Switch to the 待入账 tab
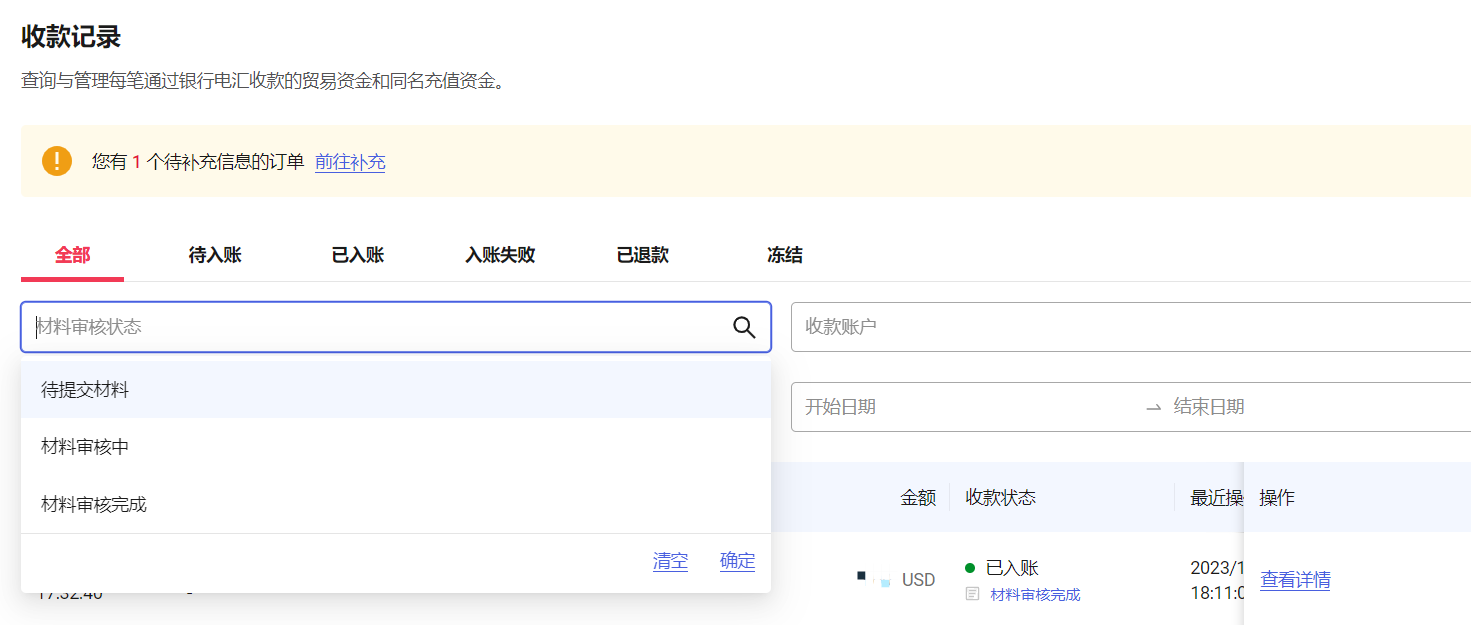The width and height of the screenshot is (1471, 625). pyautogui.click(x=214, y=255)
